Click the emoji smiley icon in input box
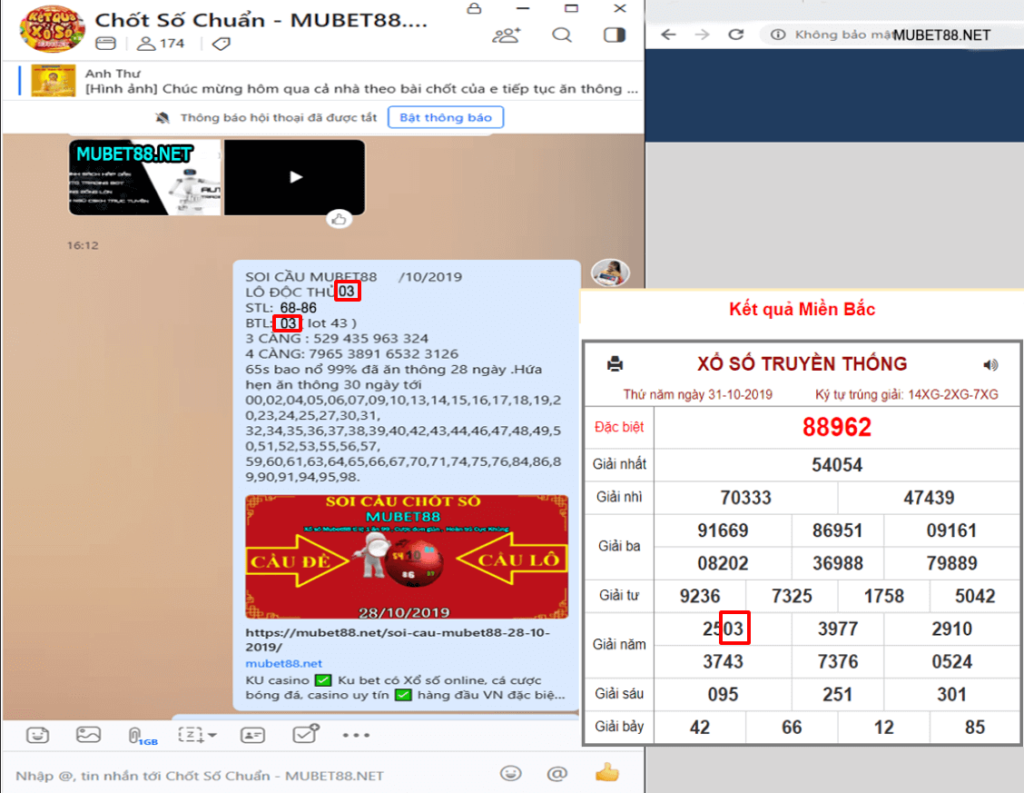This screenshot has height=793, width=1024. click(x=511, y=774)
